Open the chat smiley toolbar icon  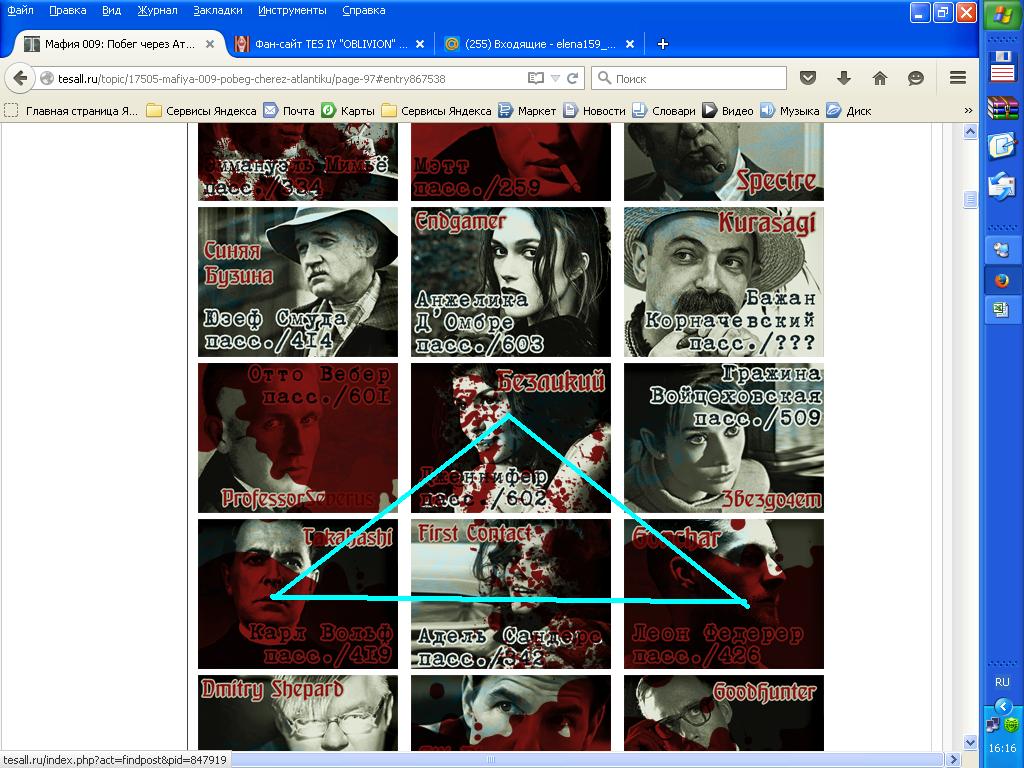point(916,78)
